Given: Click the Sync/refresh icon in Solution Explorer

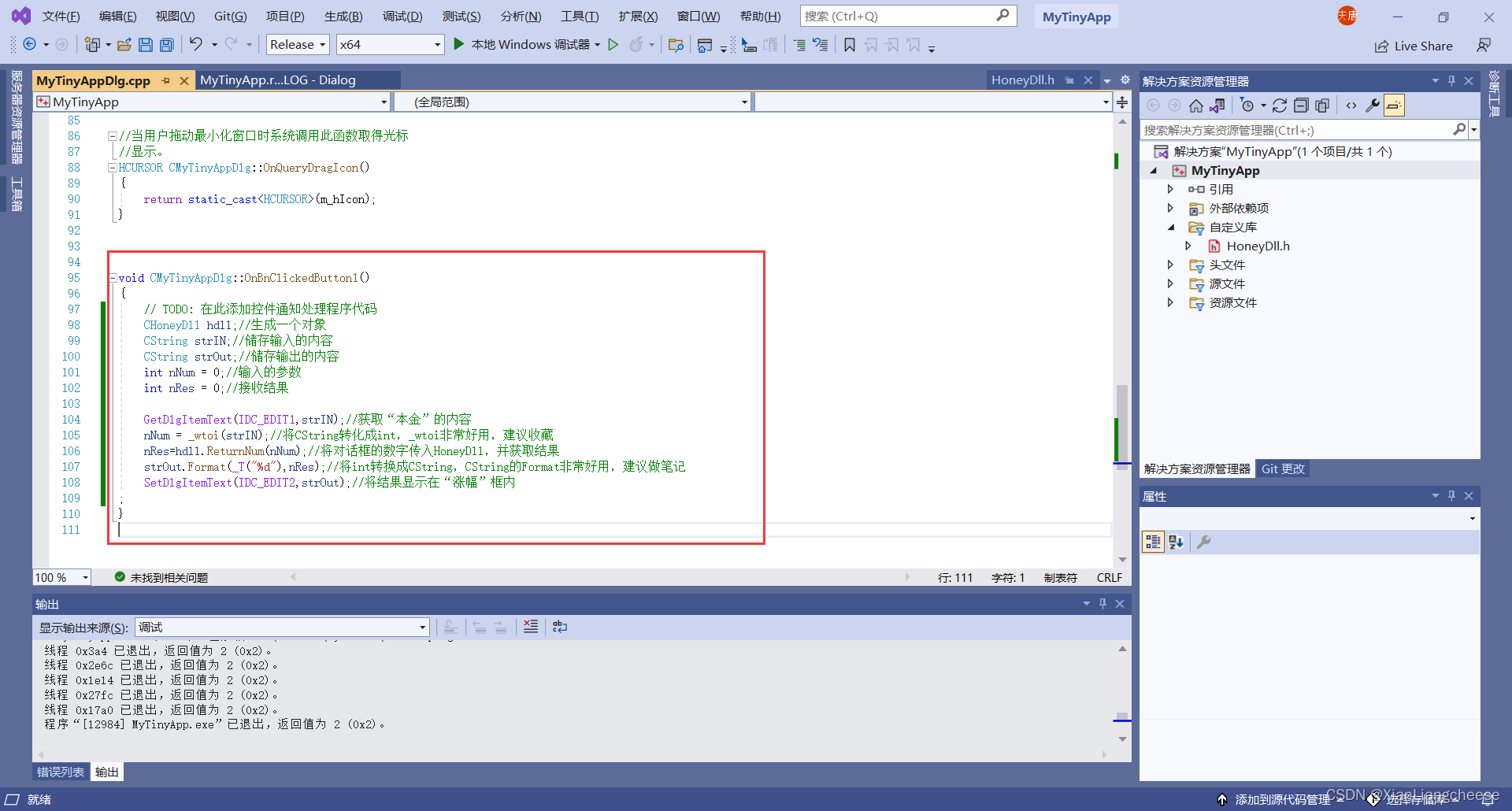Looking at the screenshot, I should point(1280,106).
